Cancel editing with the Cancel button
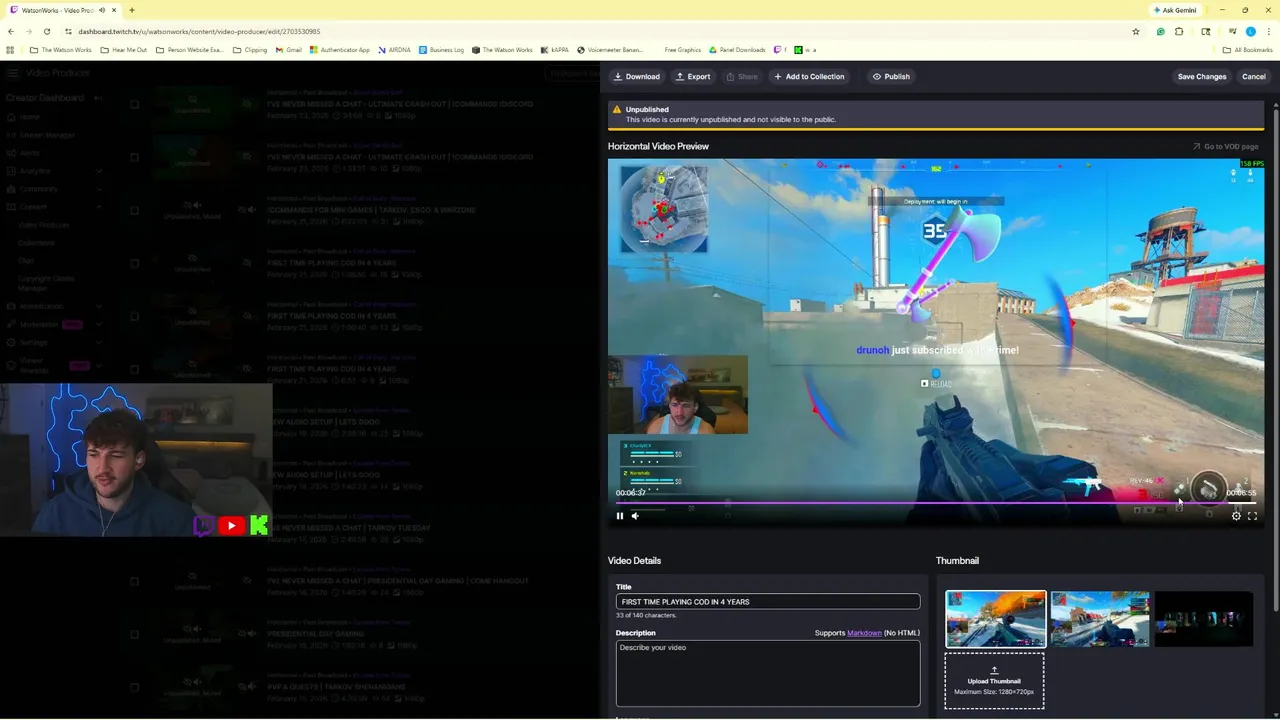 (1253, 76)
